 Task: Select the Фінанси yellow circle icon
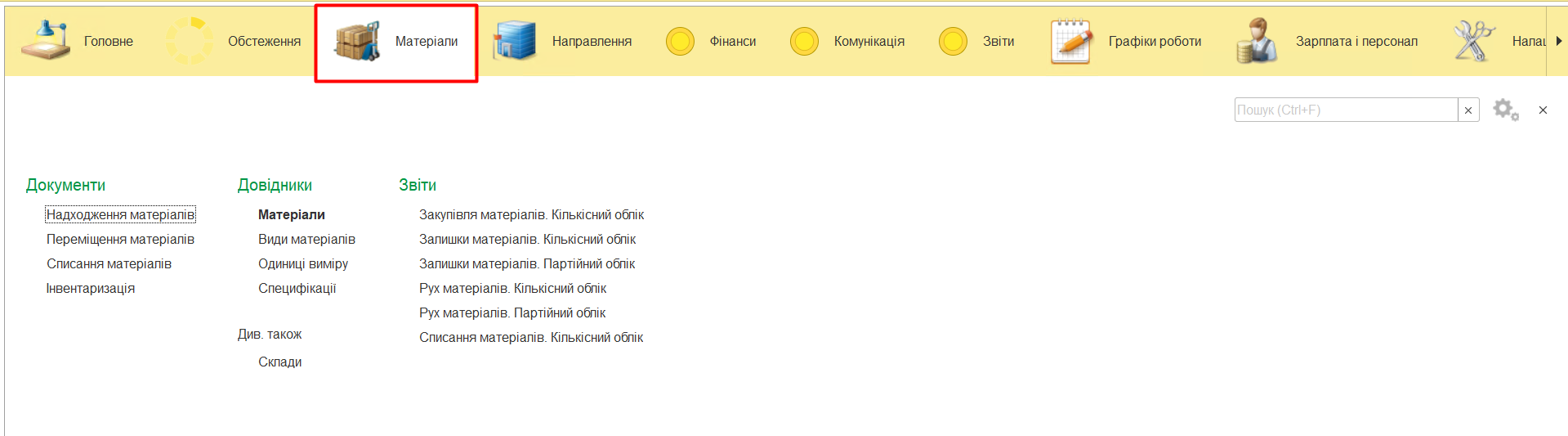click(x=680, y=41)
